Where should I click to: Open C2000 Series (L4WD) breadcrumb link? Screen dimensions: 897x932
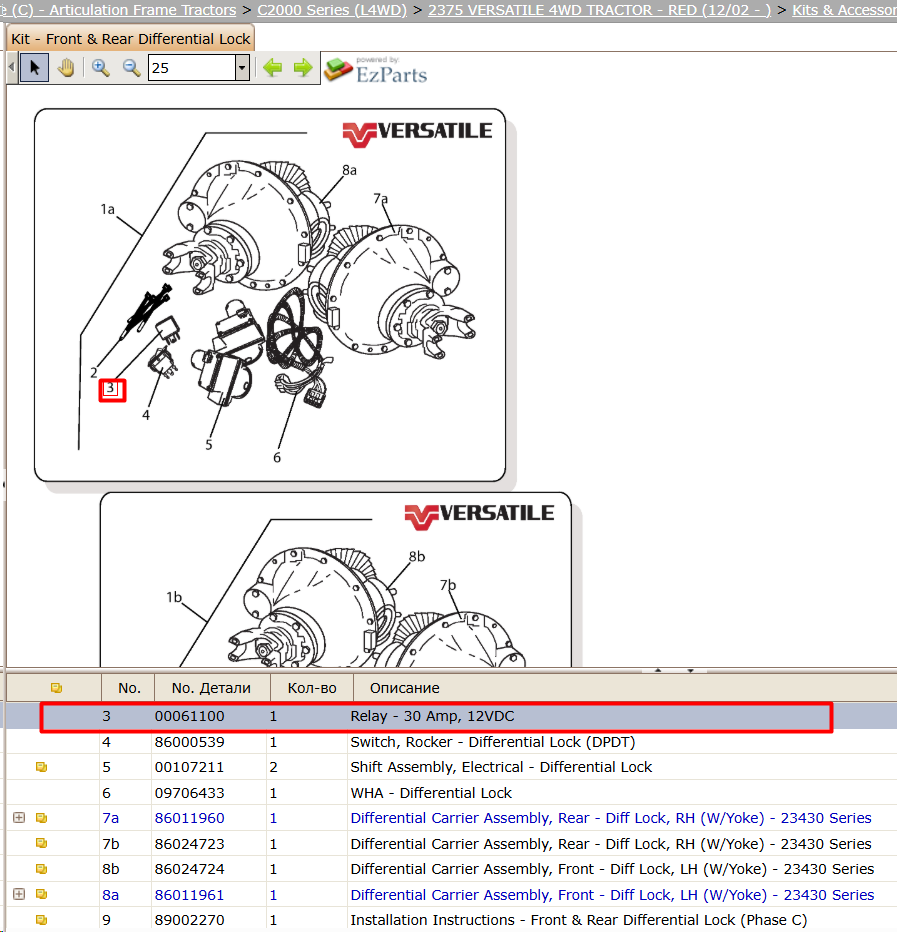click(x=332, y=10)
